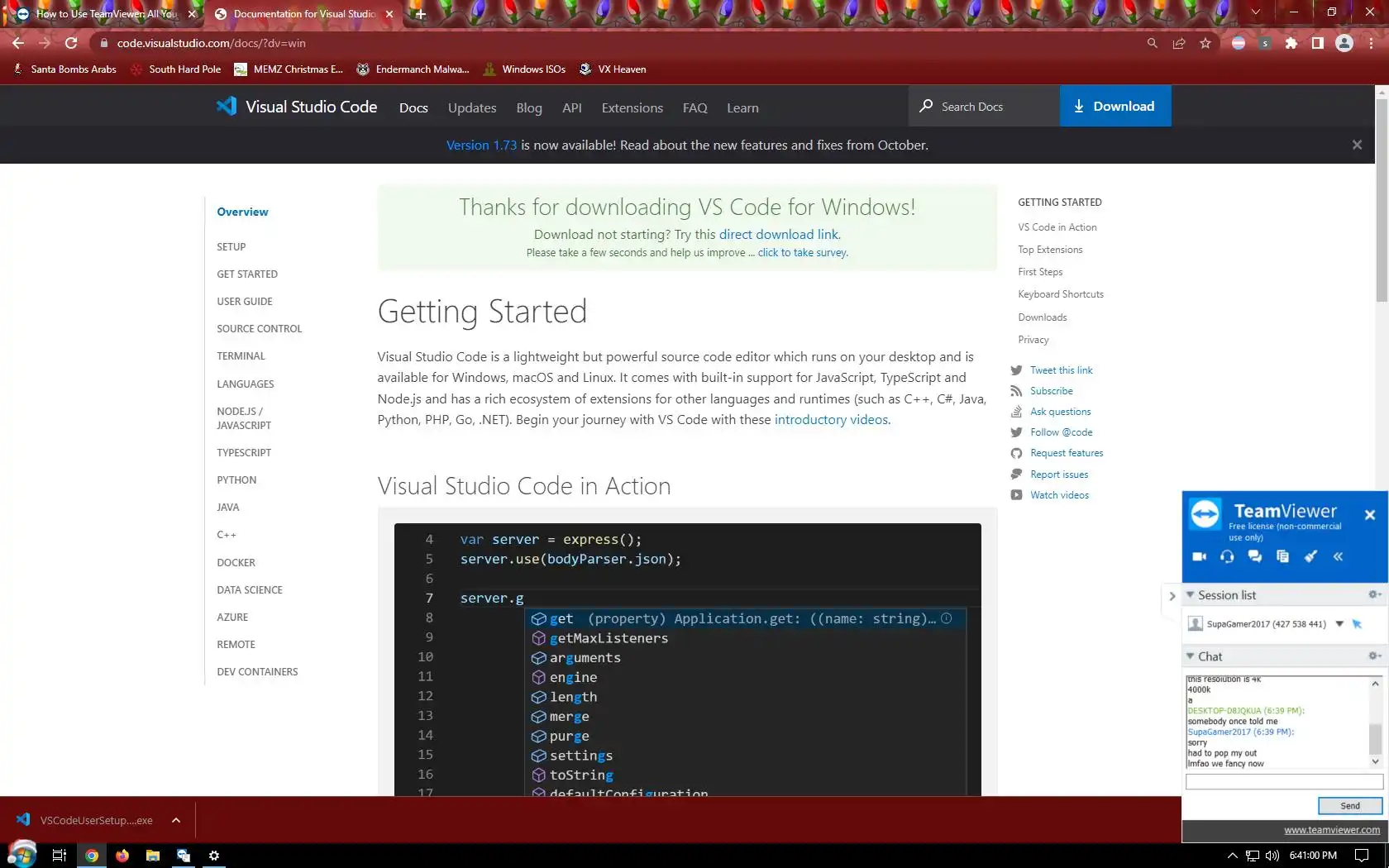Open the Chrome tab search chevron
Viewport: 1389px width, 868px height.
coord(1255,12)
